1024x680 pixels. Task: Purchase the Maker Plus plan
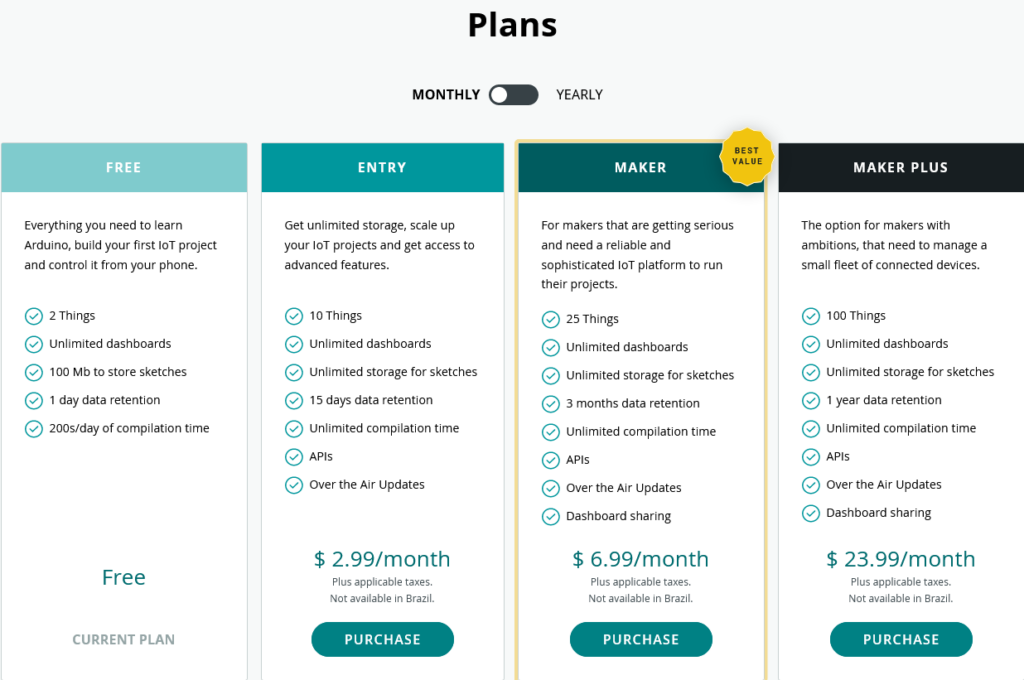pos(901,640)
